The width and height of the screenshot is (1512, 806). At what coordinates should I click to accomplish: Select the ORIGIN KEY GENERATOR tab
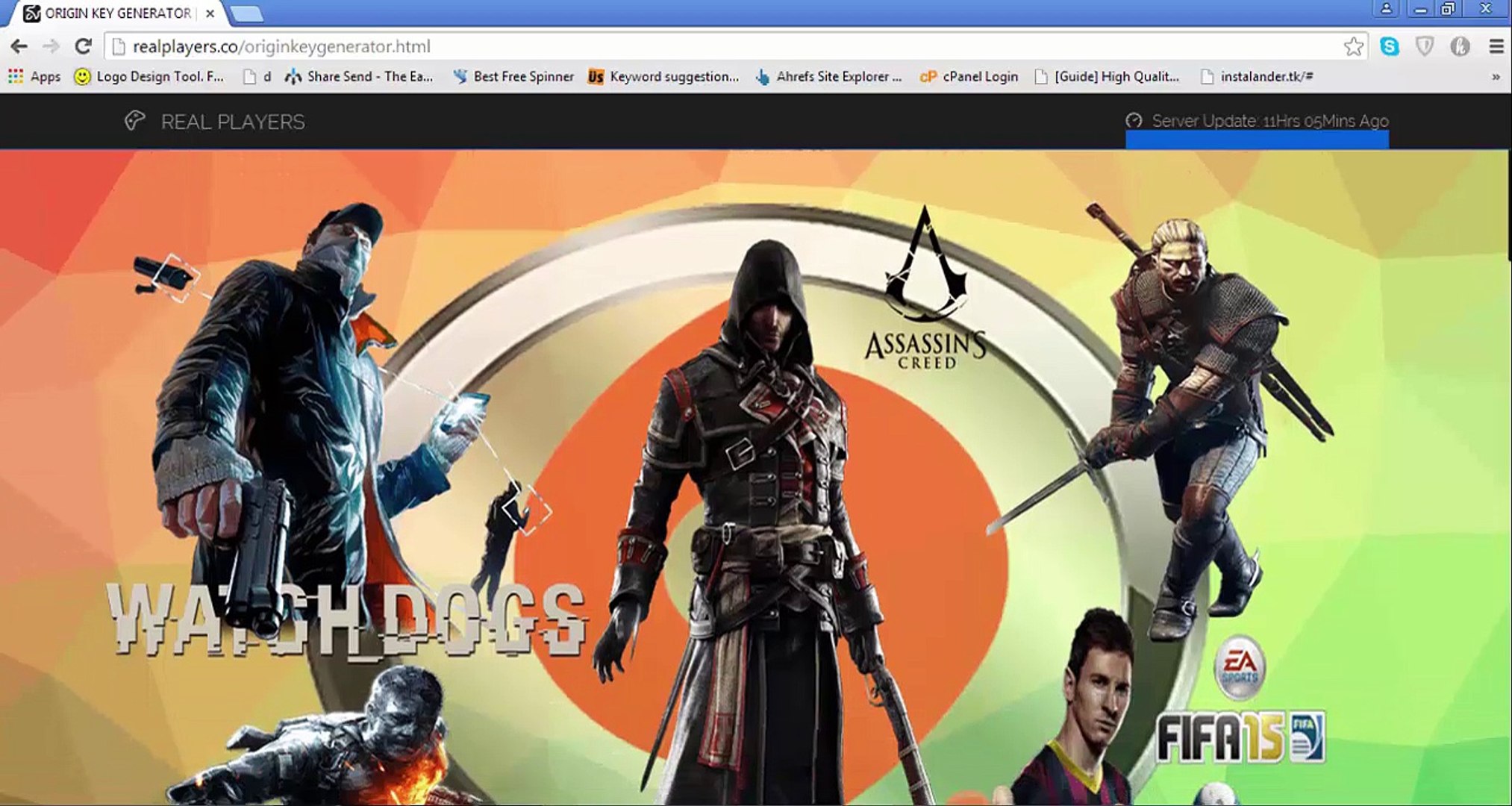coord(119,13)
